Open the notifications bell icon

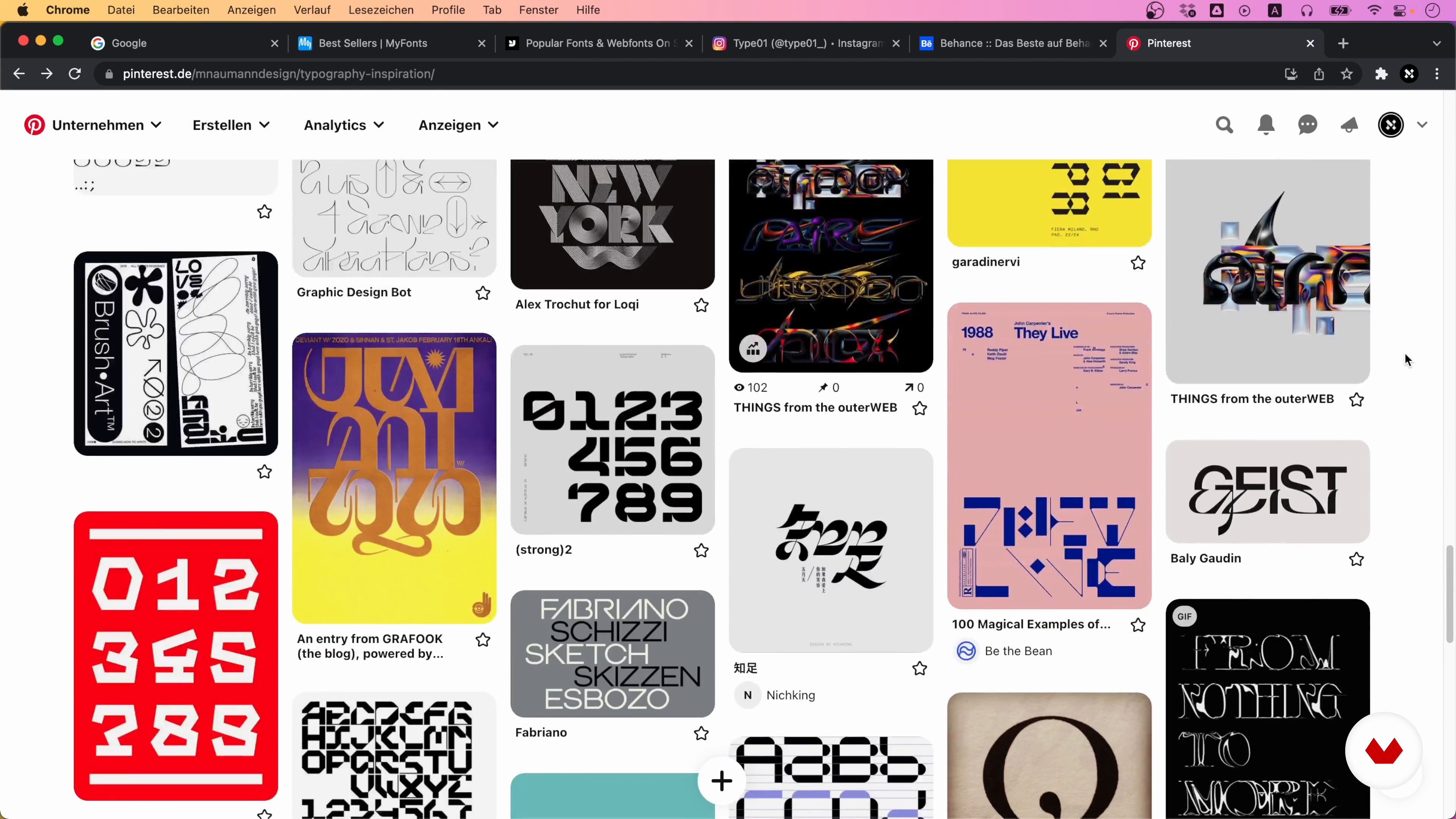1266,125
